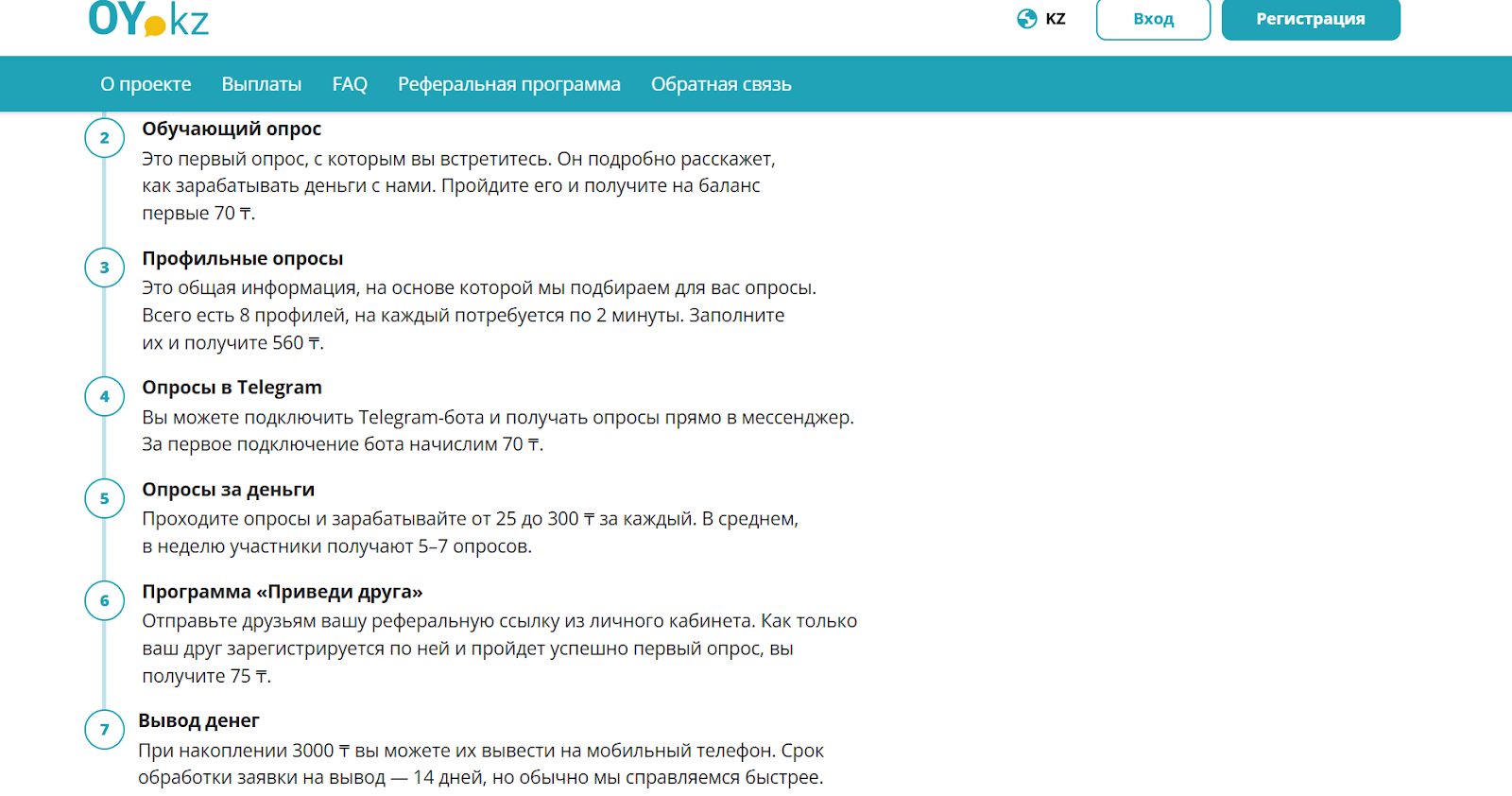
Task: Click the Регистрация button
Action: [1311, 19]
